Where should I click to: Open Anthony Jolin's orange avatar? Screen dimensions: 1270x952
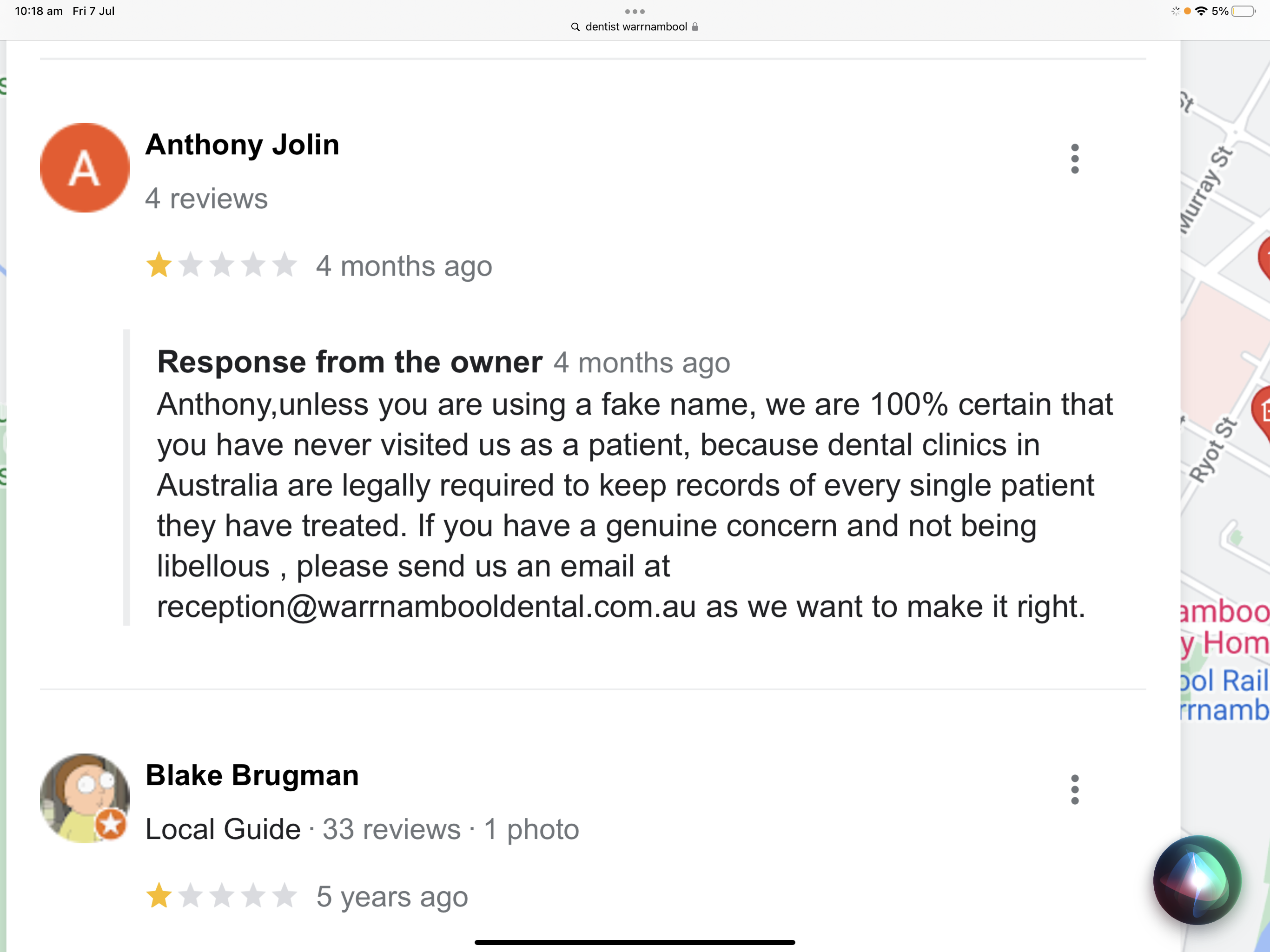[x=85, y=168]
